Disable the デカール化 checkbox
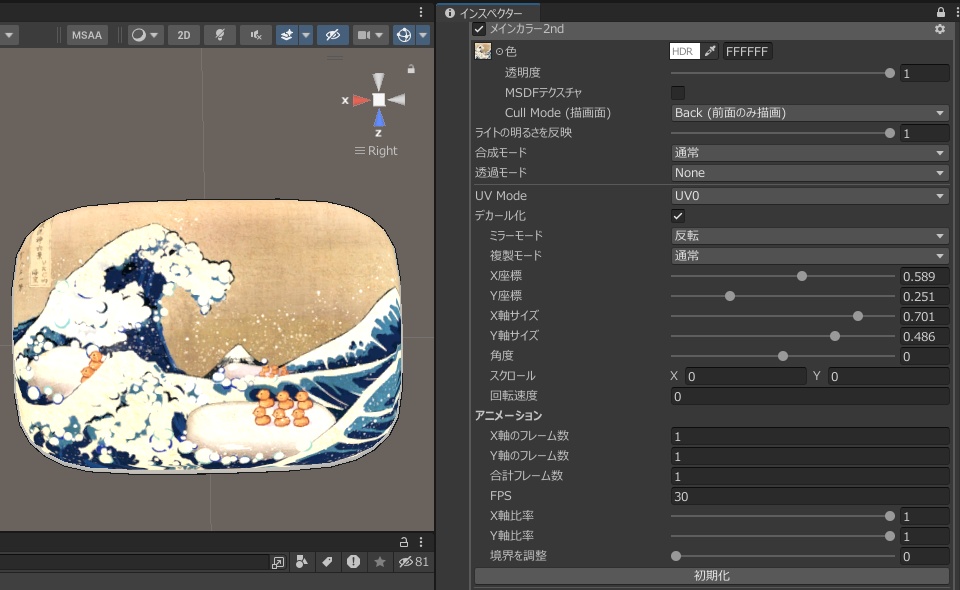 677,215
